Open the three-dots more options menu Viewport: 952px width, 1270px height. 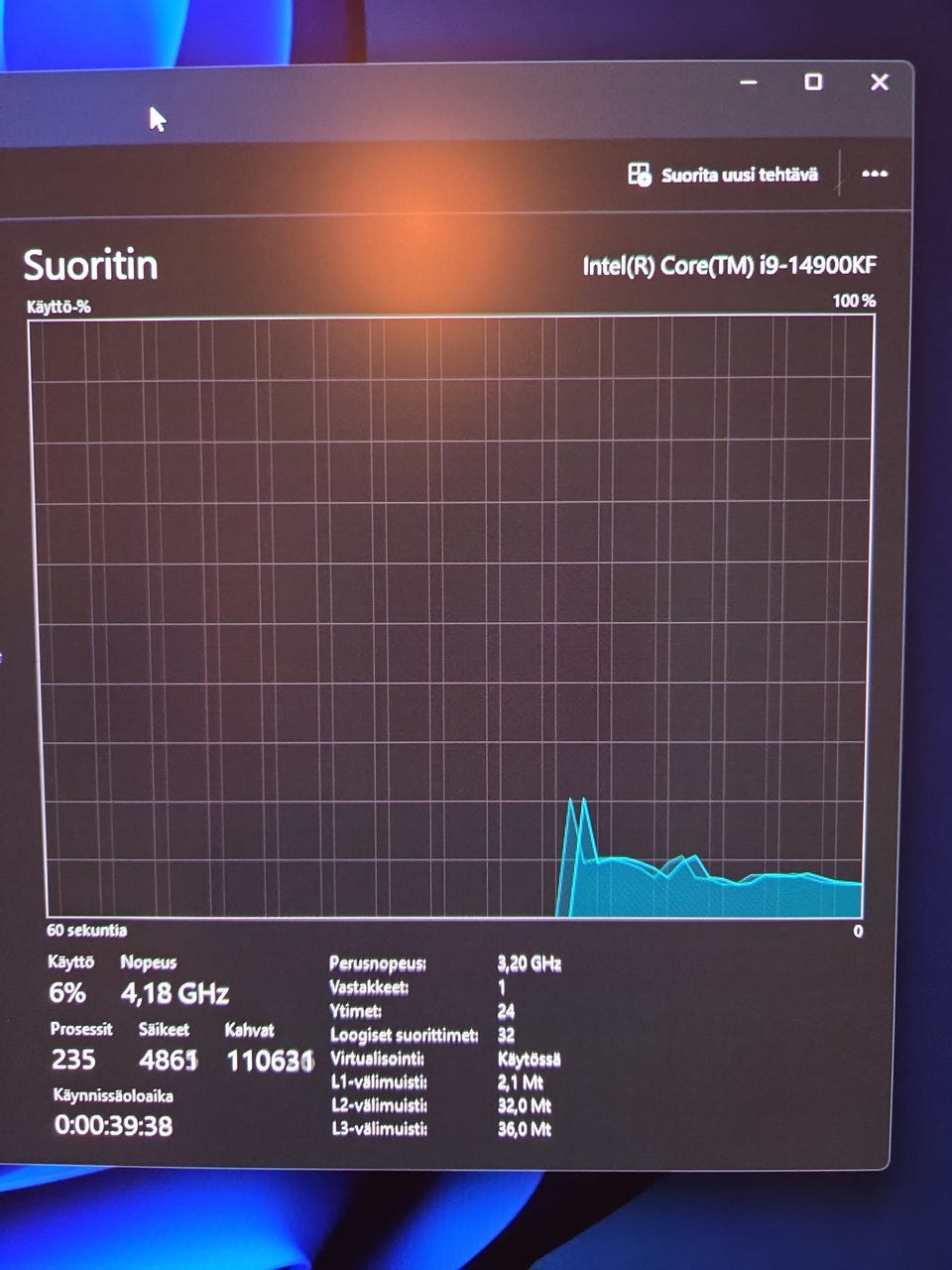pos(874,174)
